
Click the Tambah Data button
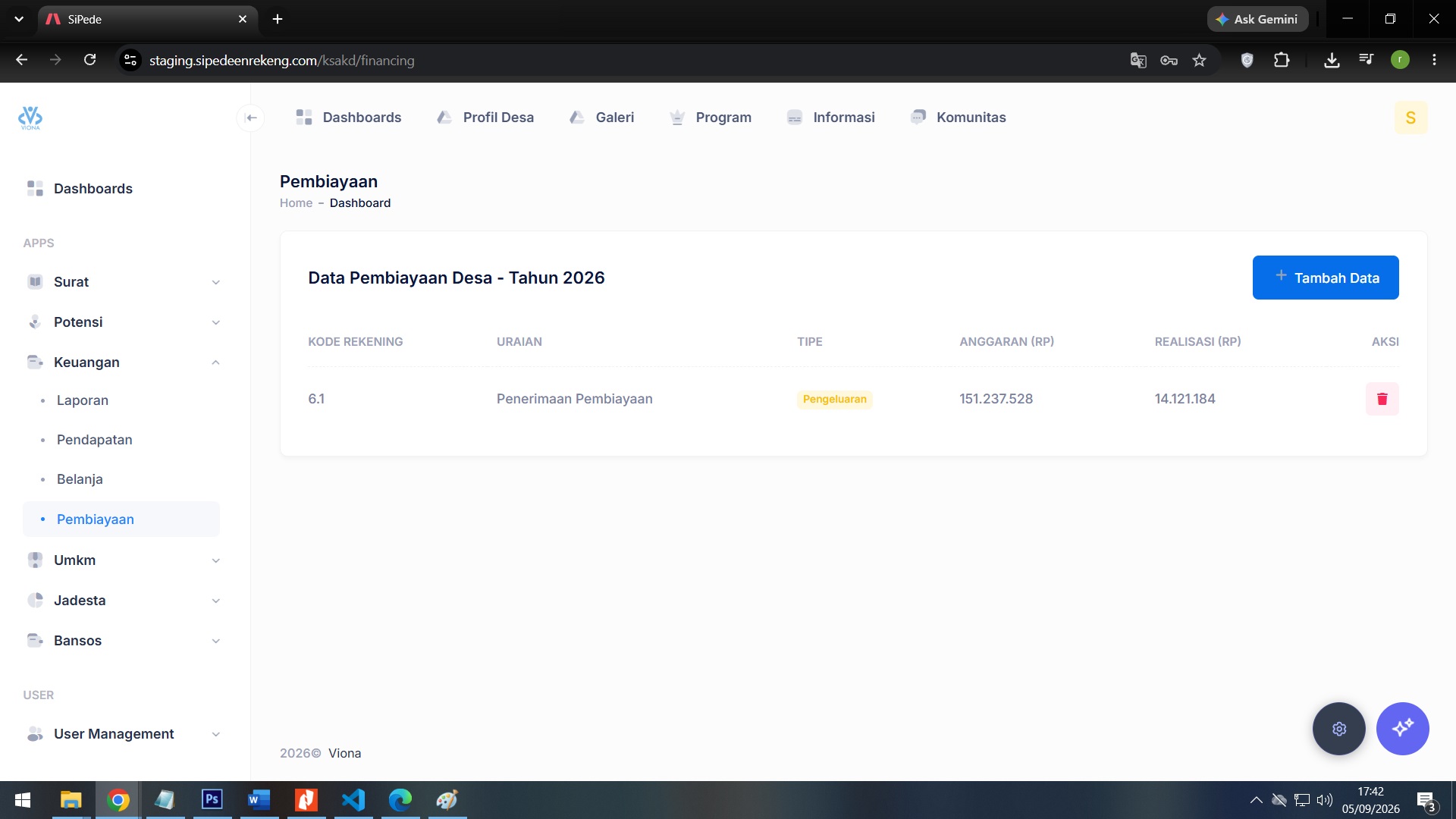1325,278
